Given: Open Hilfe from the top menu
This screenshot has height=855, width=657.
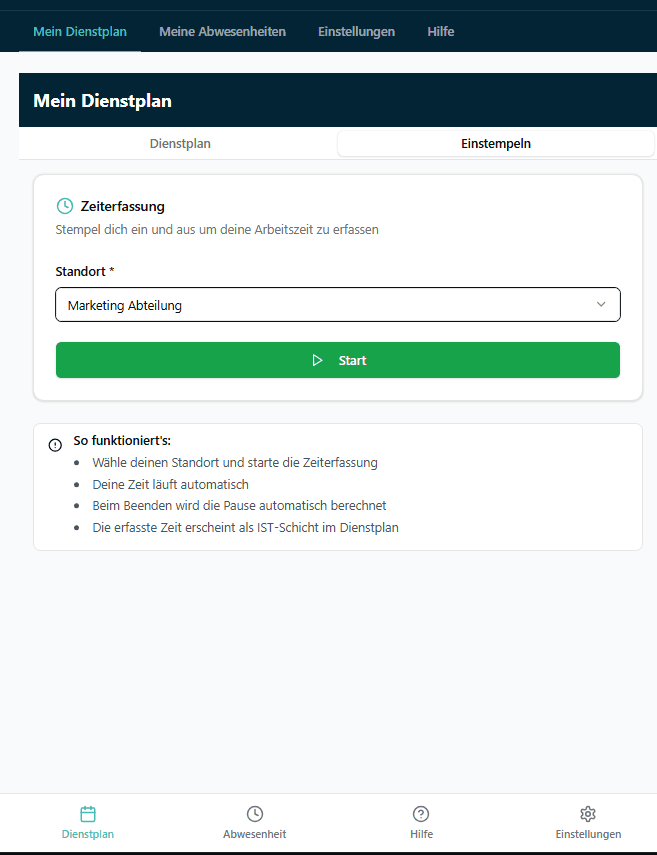Looking at the screenshot, I should (x=440, y=31).
